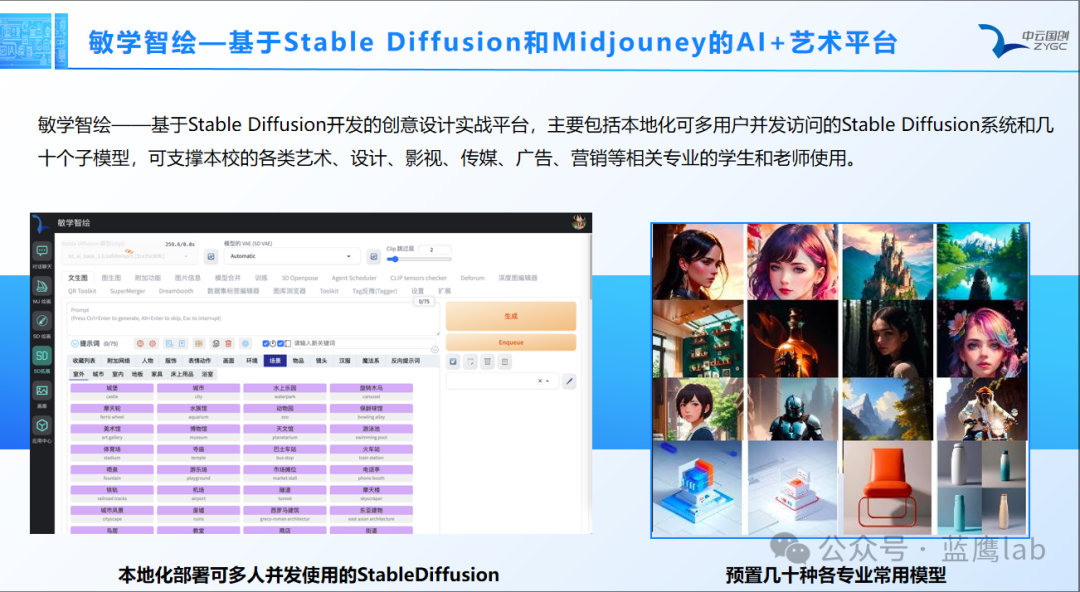Refresh the SD VAE model list
Viewport: 1080px width, 592px height.
click(373, 256)
